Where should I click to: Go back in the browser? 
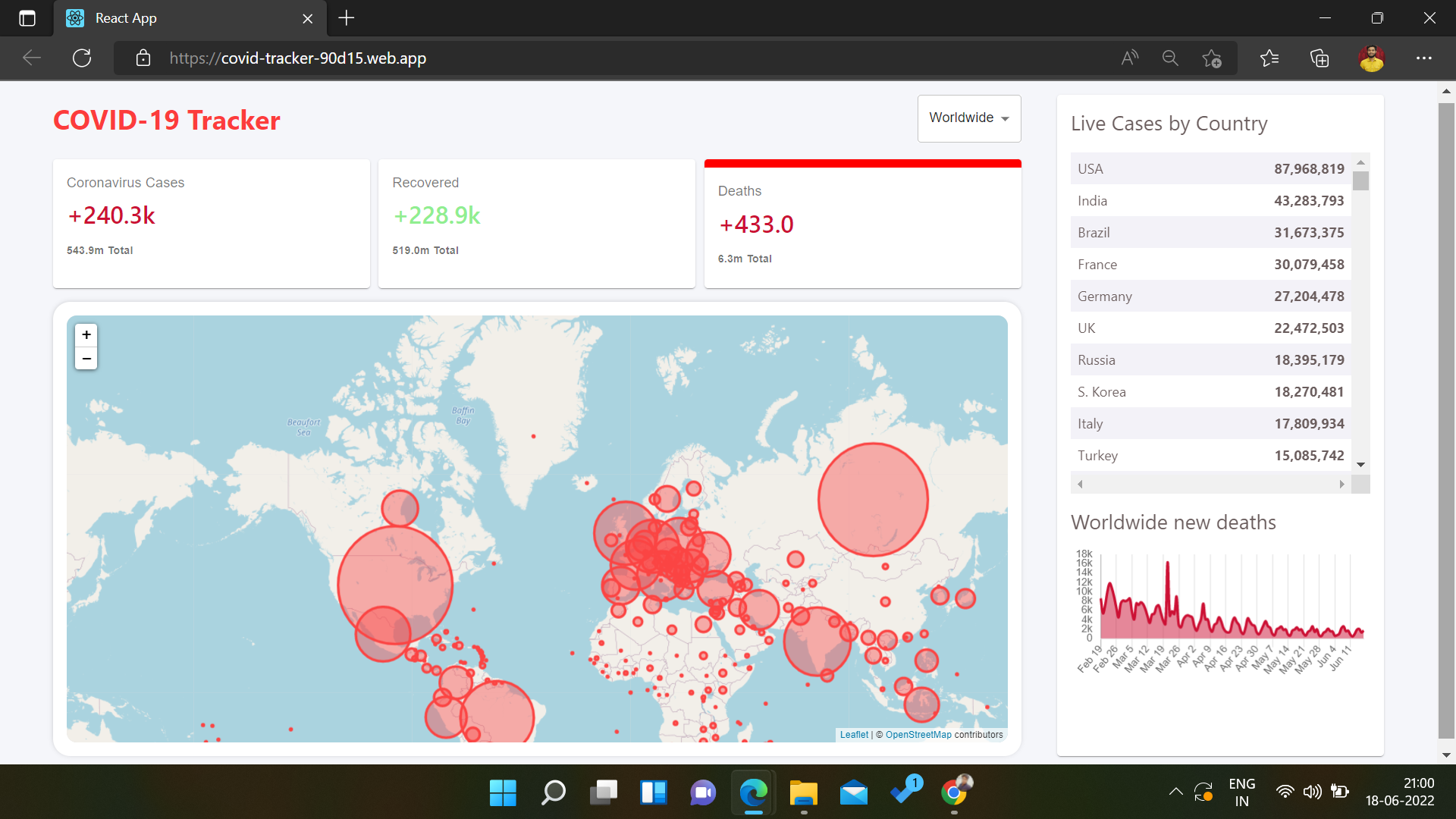pyautogui.click(x=32, y=58)
